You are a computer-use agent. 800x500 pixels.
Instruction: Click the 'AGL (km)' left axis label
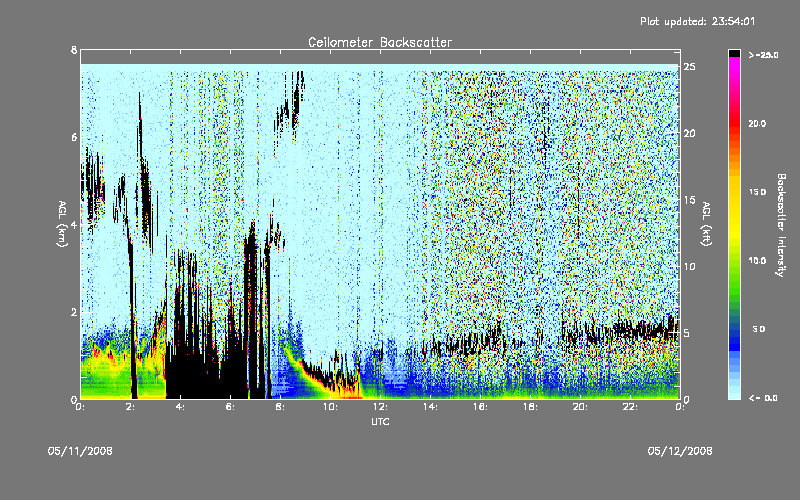coord(62,224)
